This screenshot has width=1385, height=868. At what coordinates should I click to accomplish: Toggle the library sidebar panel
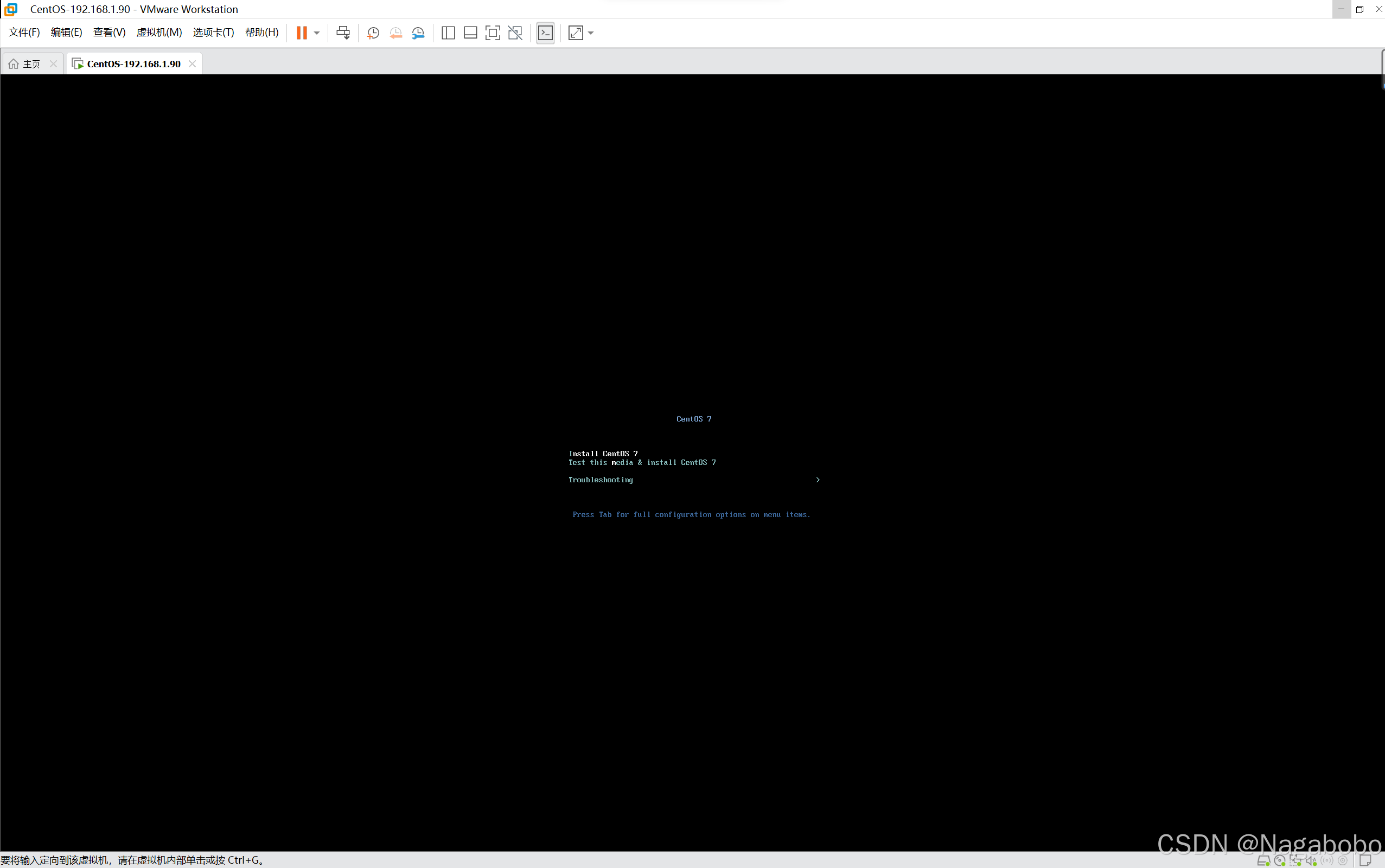click(448, 33)
